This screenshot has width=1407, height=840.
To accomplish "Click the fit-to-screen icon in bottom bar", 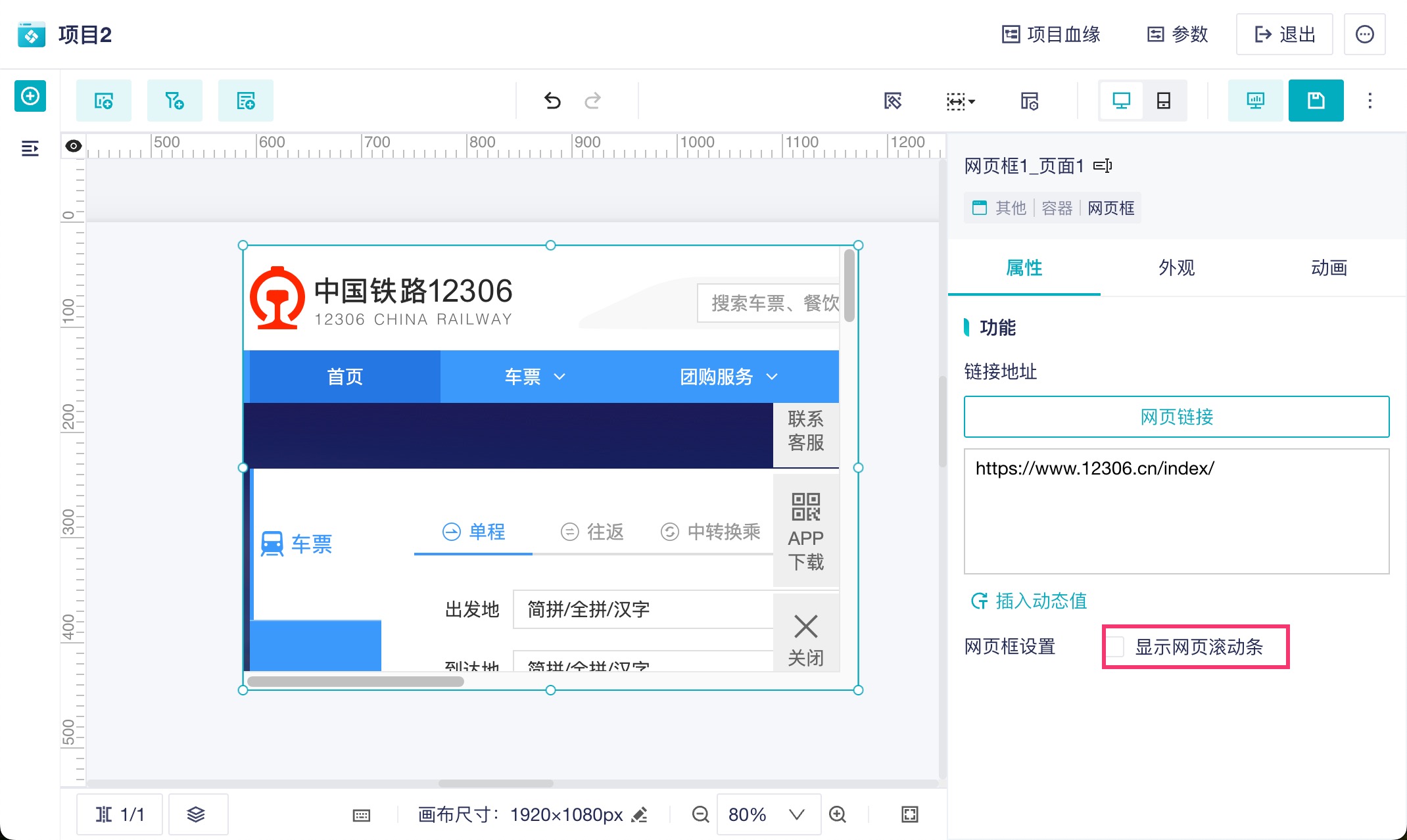I will point(909,814).
